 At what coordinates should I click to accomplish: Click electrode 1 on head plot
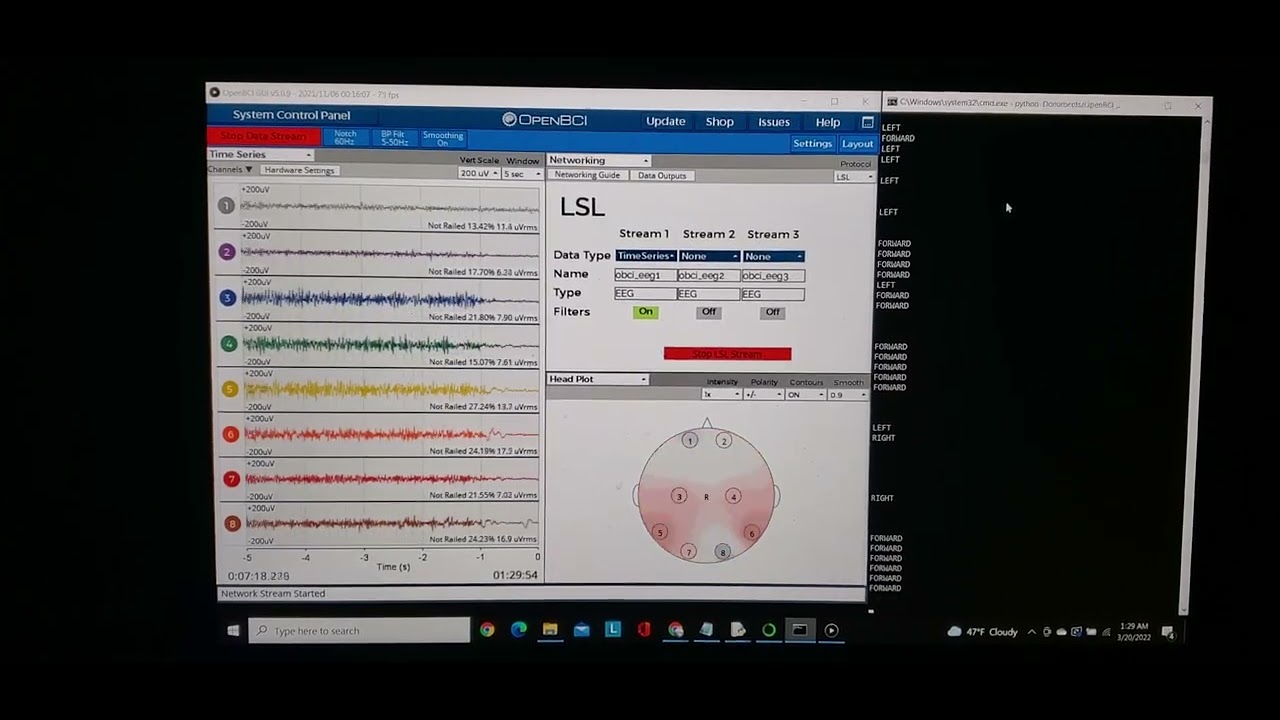point(689,440)
